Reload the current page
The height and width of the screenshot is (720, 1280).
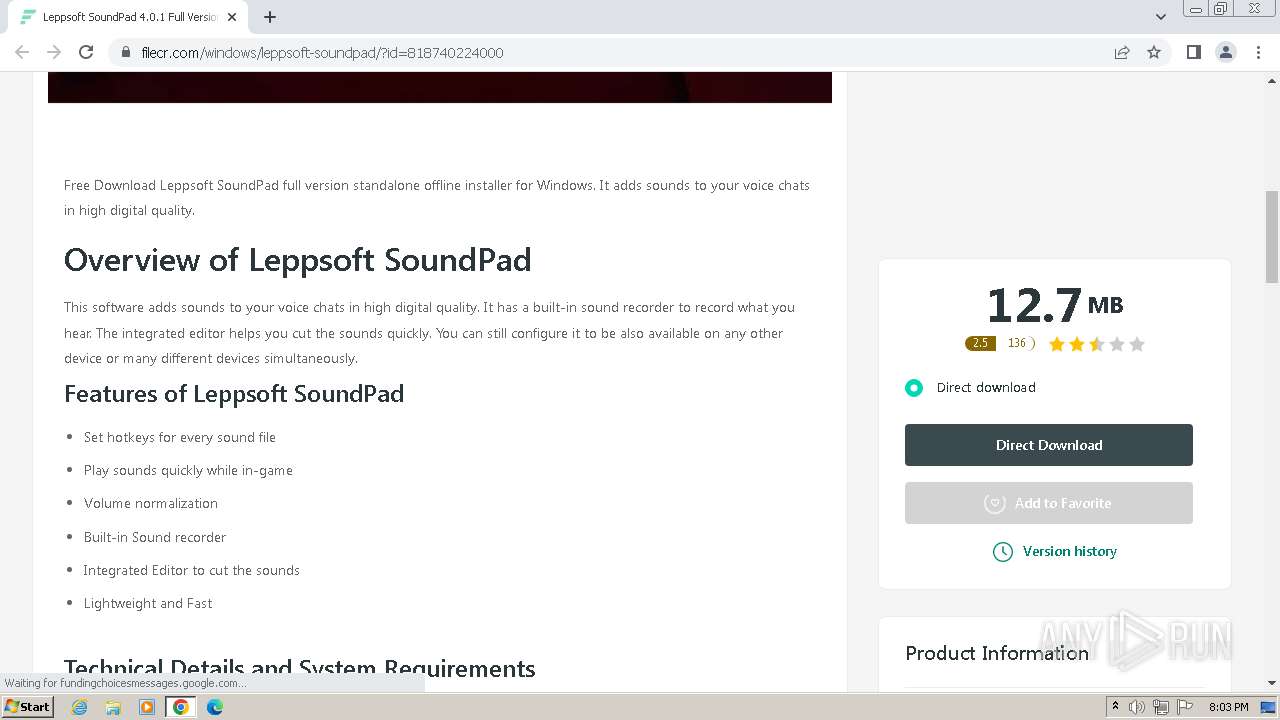click(86, 52)
